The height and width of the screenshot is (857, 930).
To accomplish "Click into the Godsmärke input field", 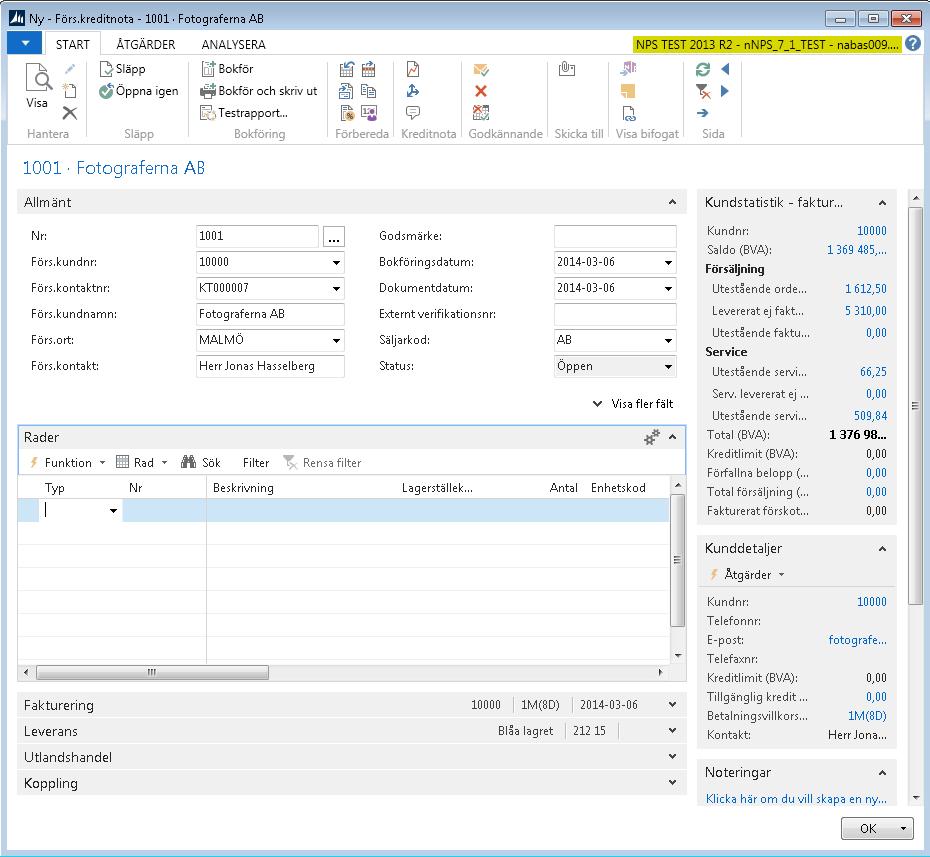I will tap(615, 236).
